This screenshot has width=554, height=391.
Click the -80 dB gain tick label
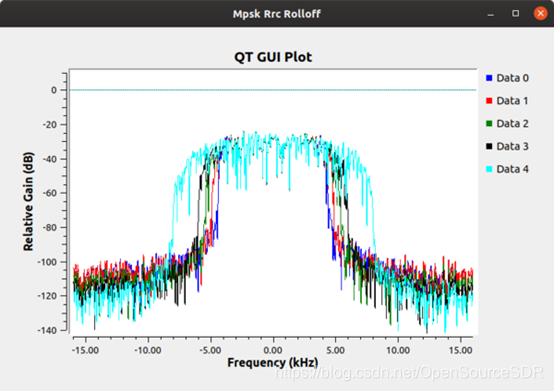49,228
